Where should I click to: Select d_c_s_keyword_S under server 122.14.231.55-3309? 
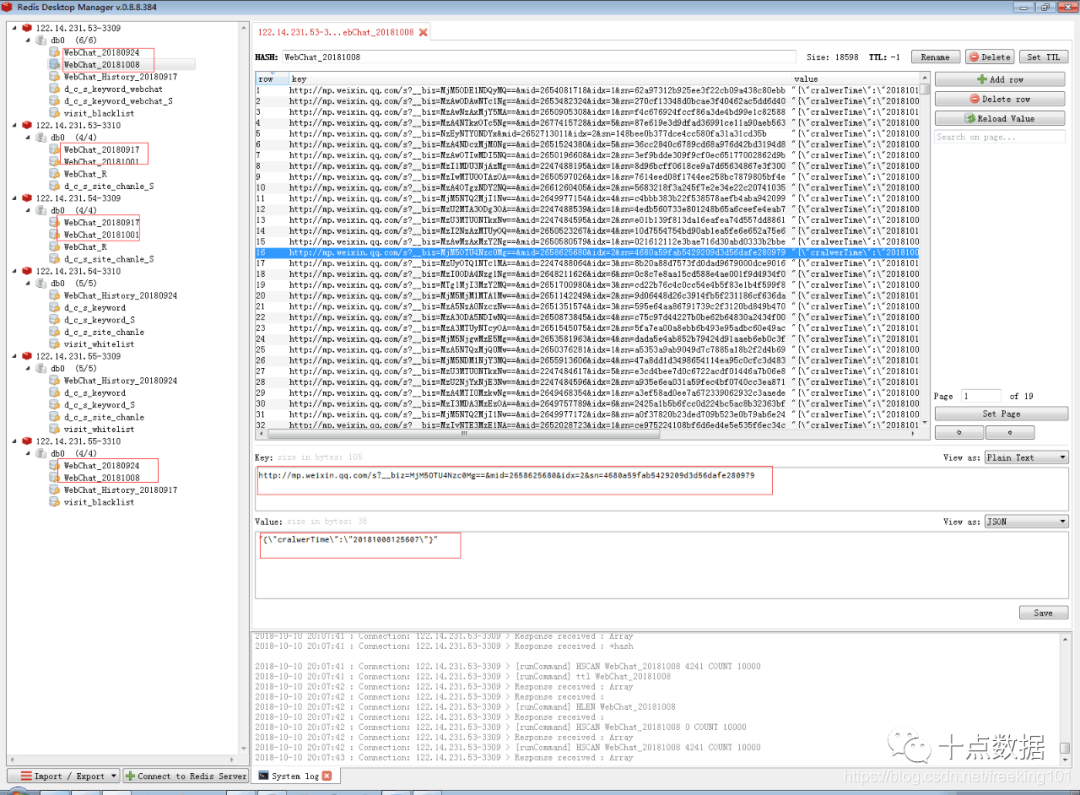tap(99, 405)
